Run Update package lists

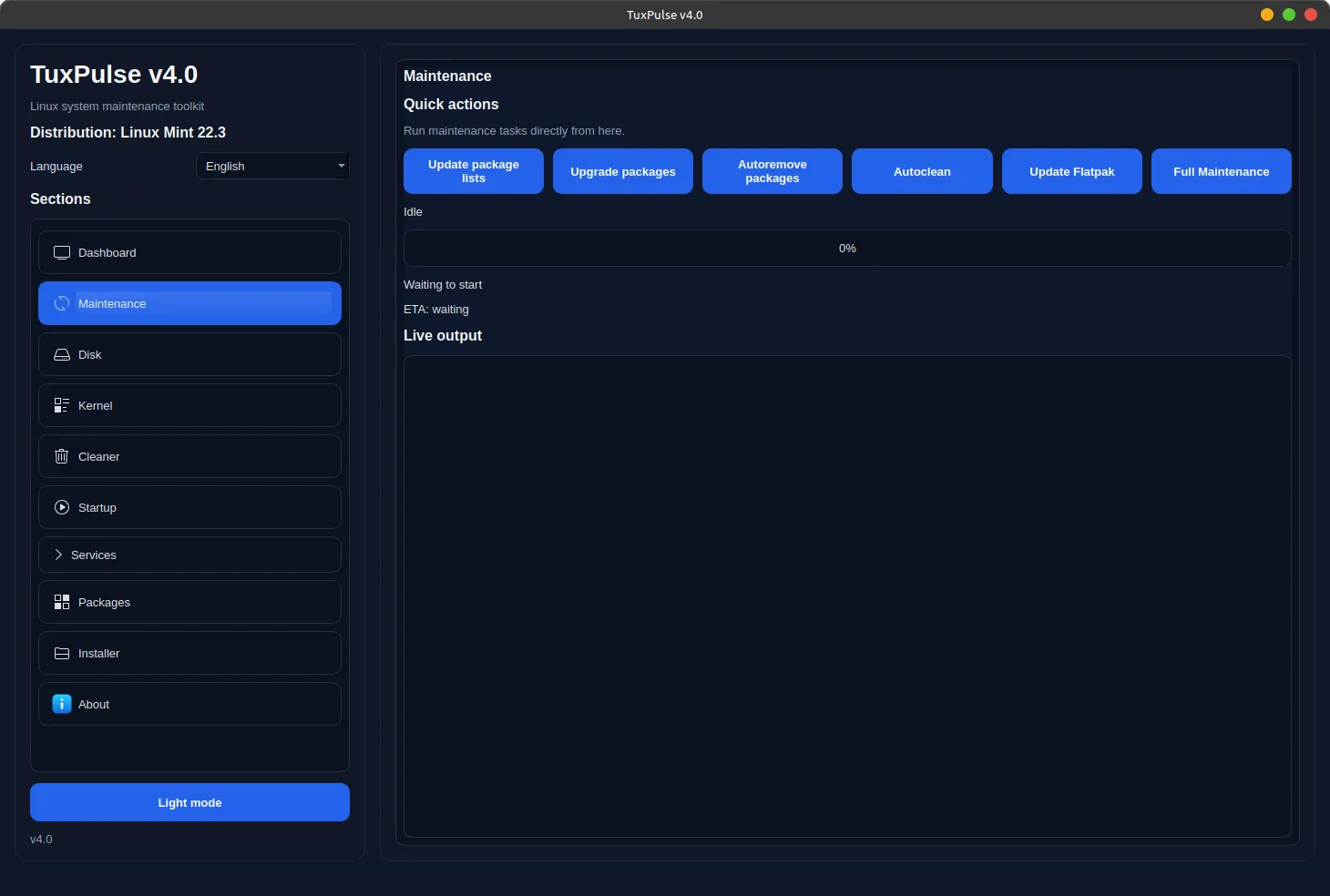coord(473,171)
